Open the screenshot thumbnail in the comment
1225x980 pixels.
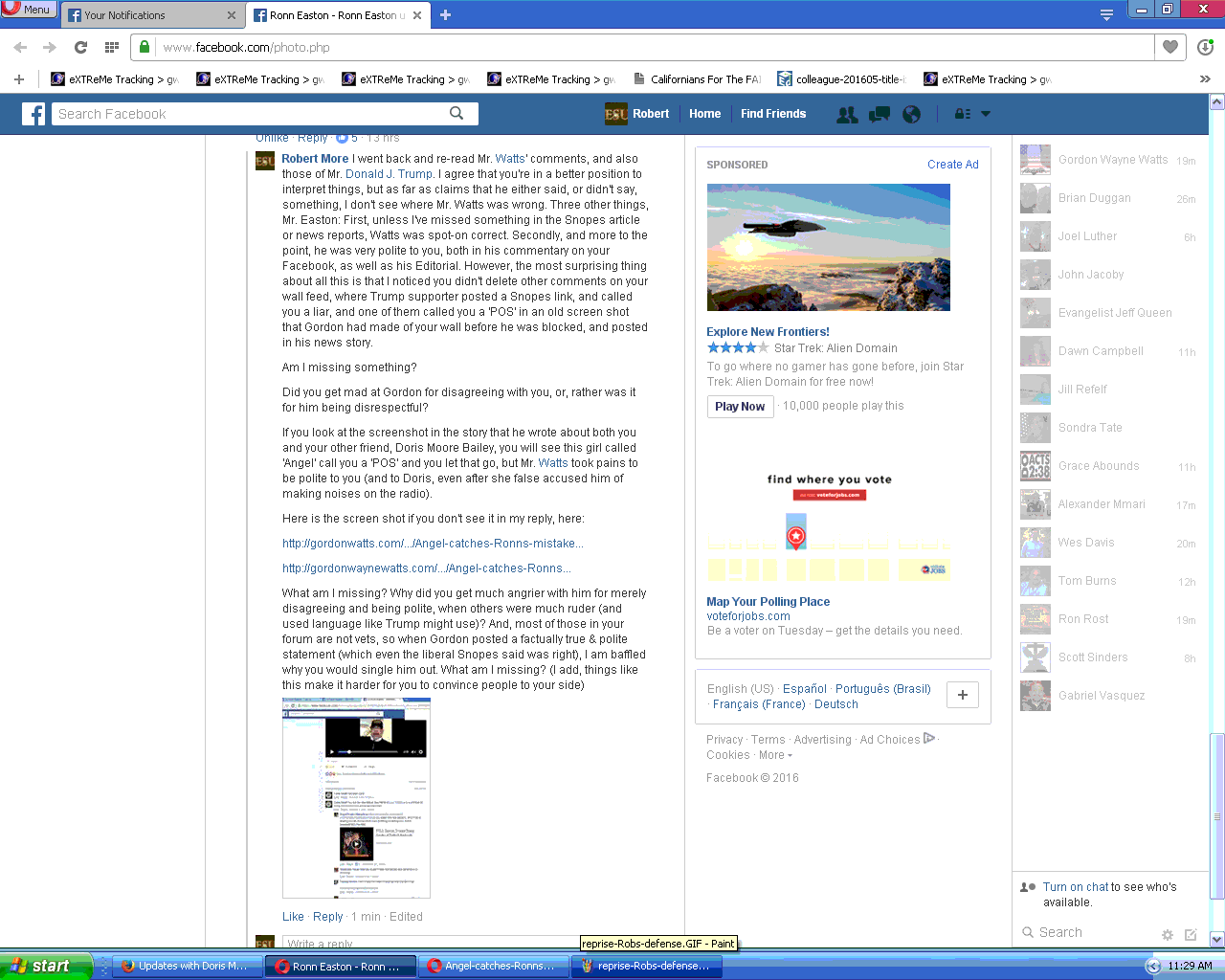[356, 797]
